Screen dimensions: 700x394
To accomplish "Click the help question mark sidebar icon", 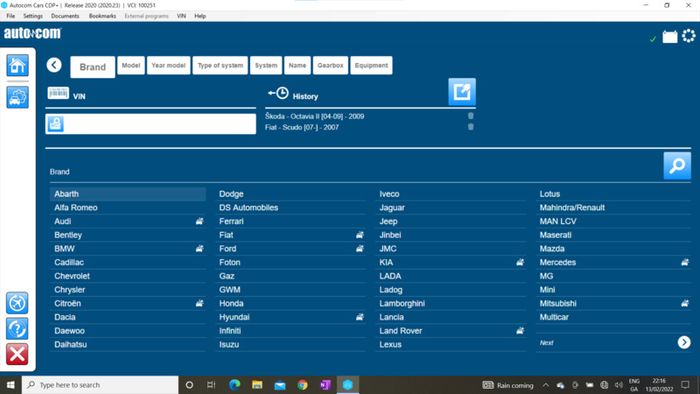I will pyautogui.click(x=17, y=329).
